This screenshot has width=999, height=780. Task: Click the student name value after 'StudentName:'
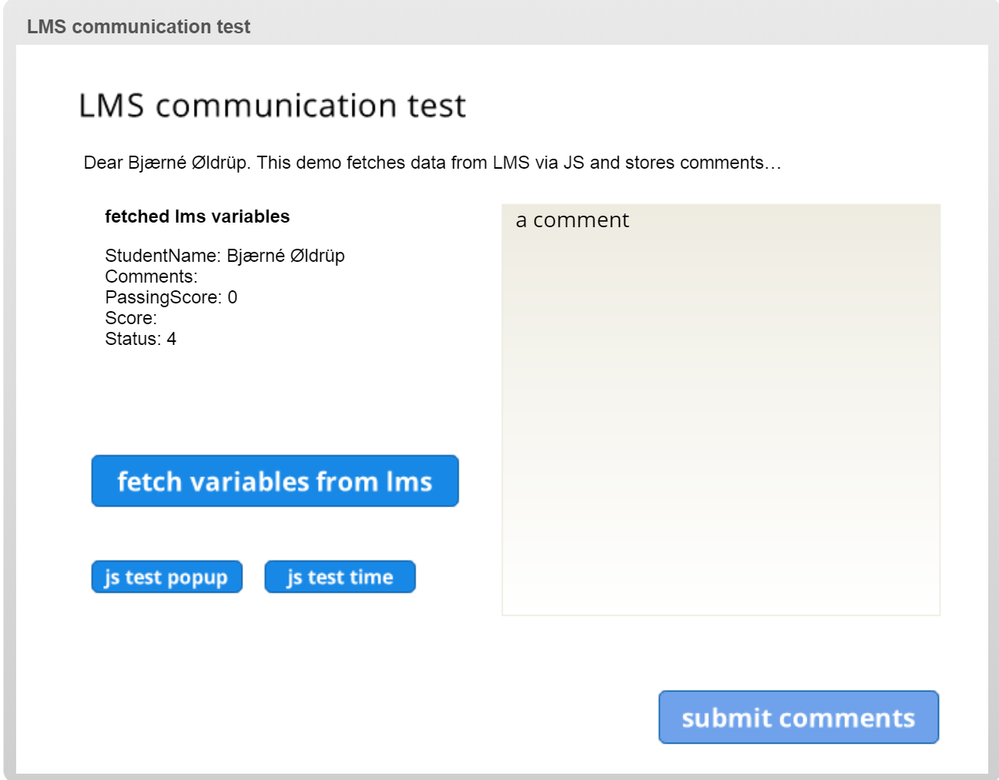click(285, 256)
